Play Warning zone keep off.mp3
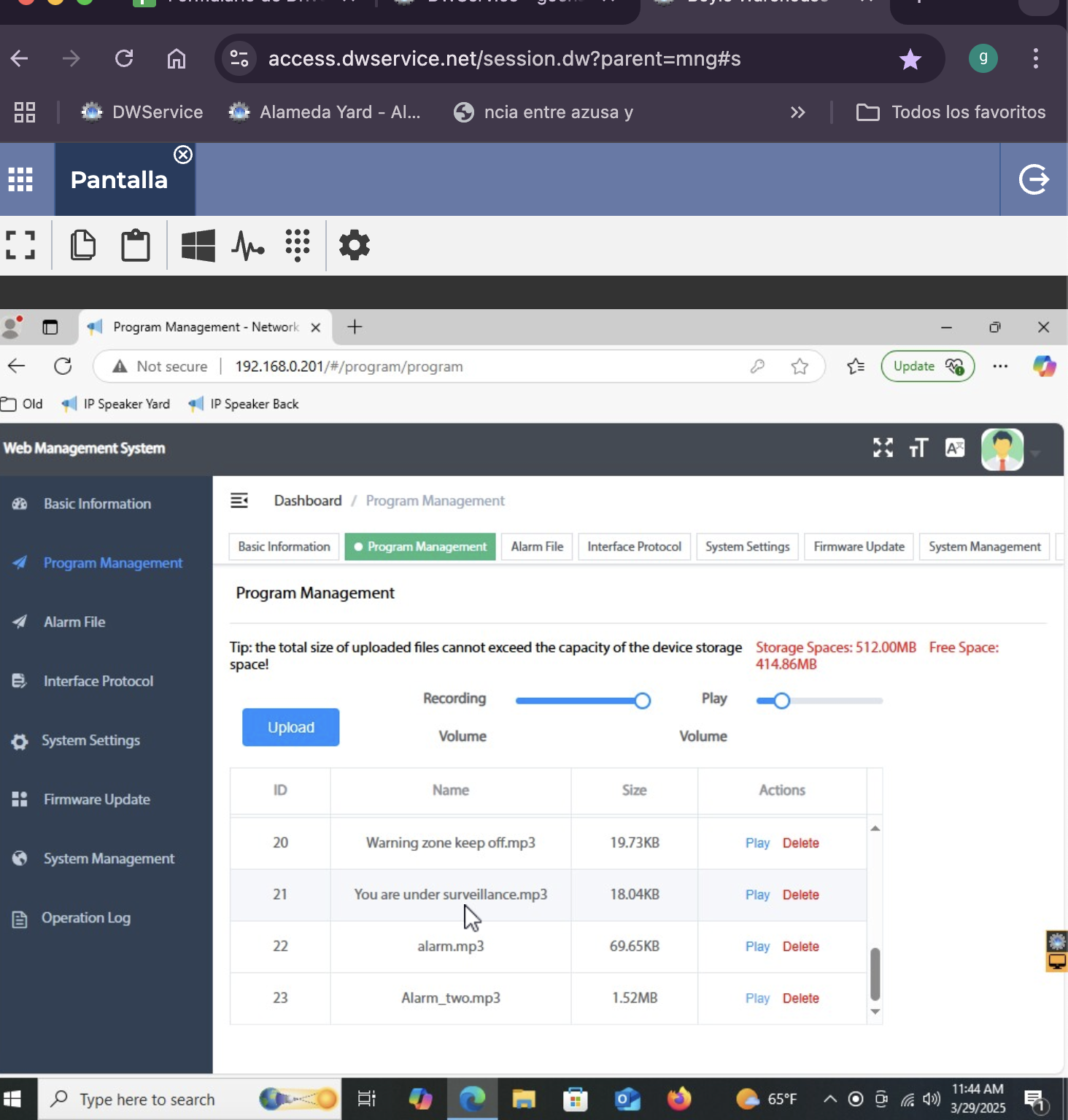Viewport: 1068px width, 1120px height. point(757,843)
